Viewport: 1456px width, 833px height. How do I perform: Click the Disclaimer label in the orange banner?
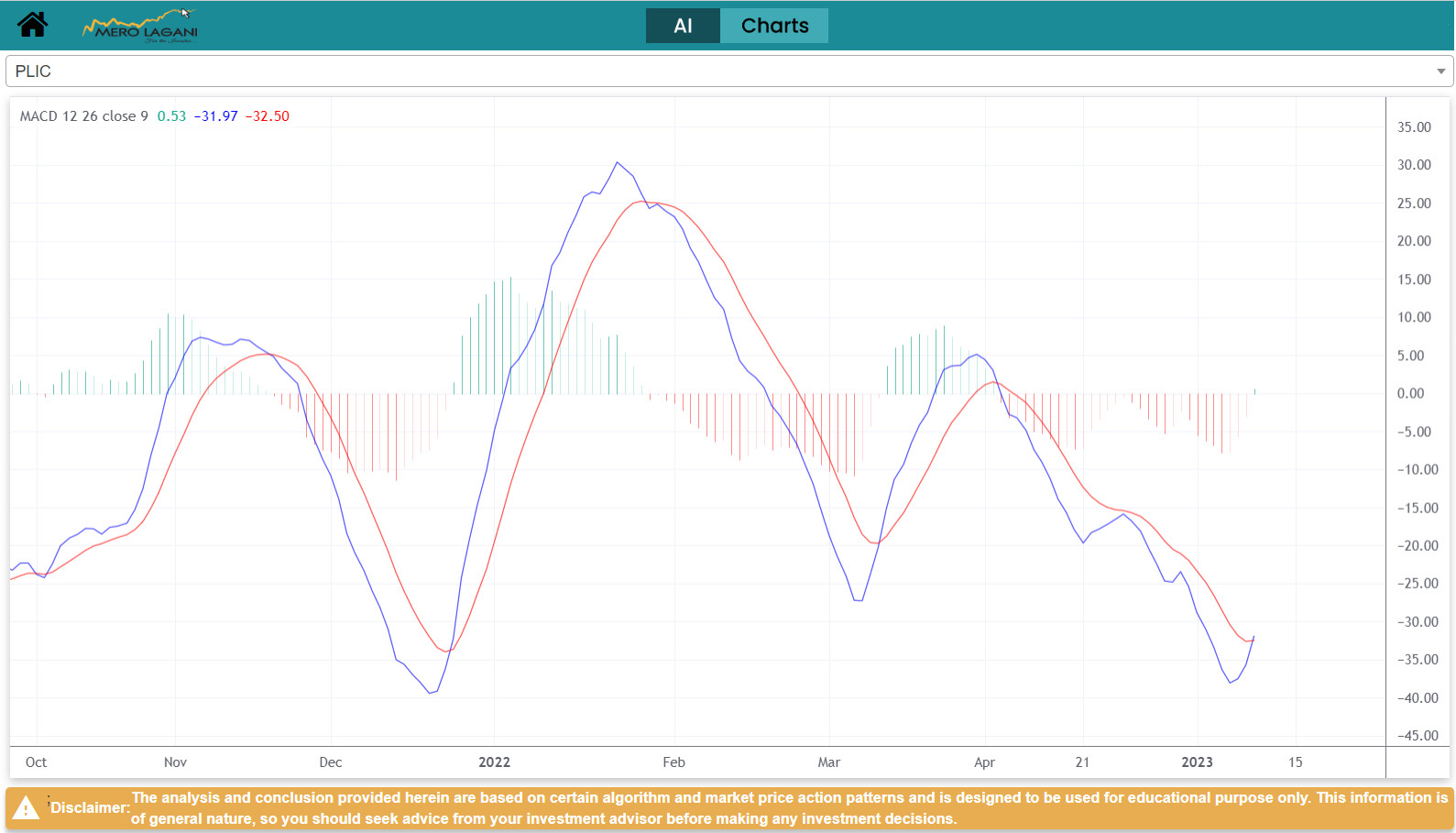pos(90,807)
